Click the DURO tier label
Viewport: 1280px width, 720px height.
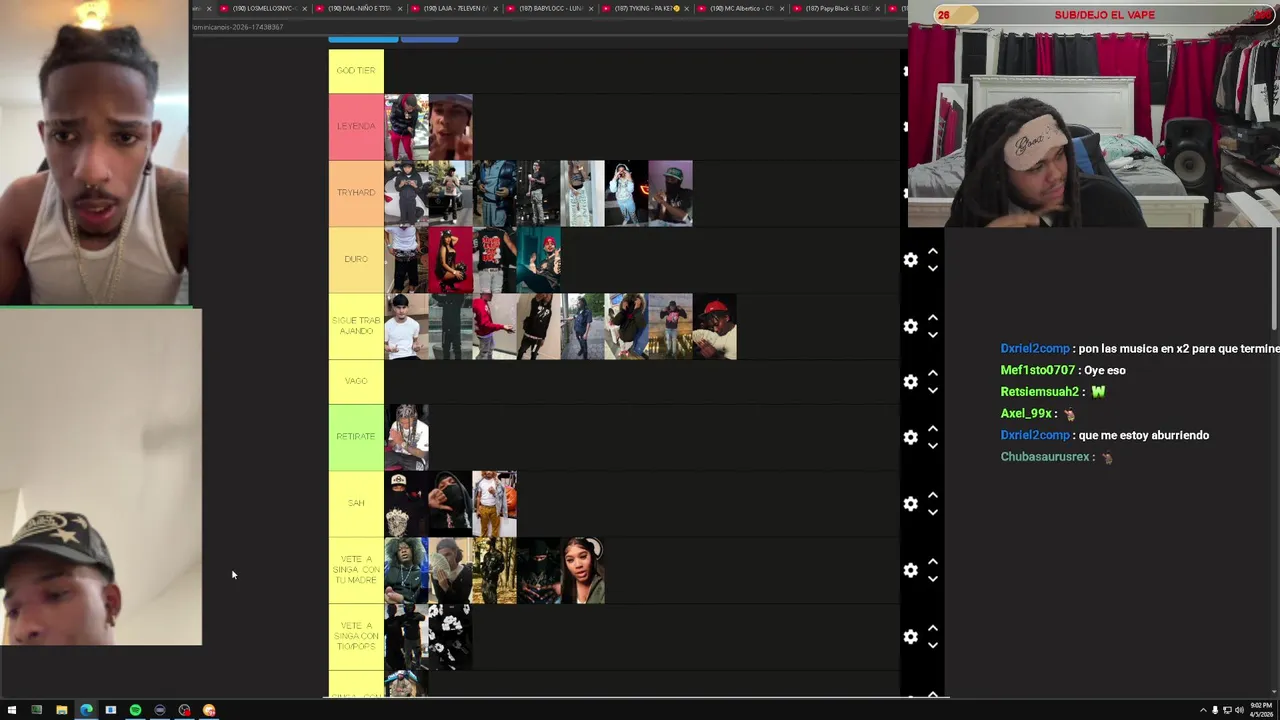[x=356, y=259]
